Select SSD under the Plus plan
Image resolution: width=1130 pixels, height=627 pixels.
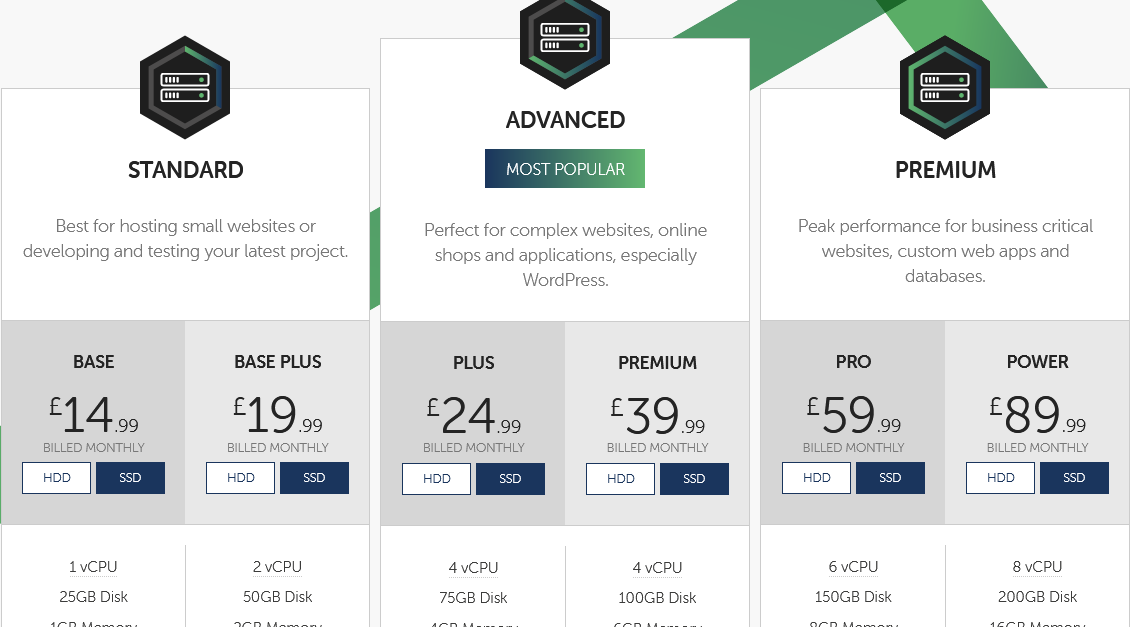(510, 479)
